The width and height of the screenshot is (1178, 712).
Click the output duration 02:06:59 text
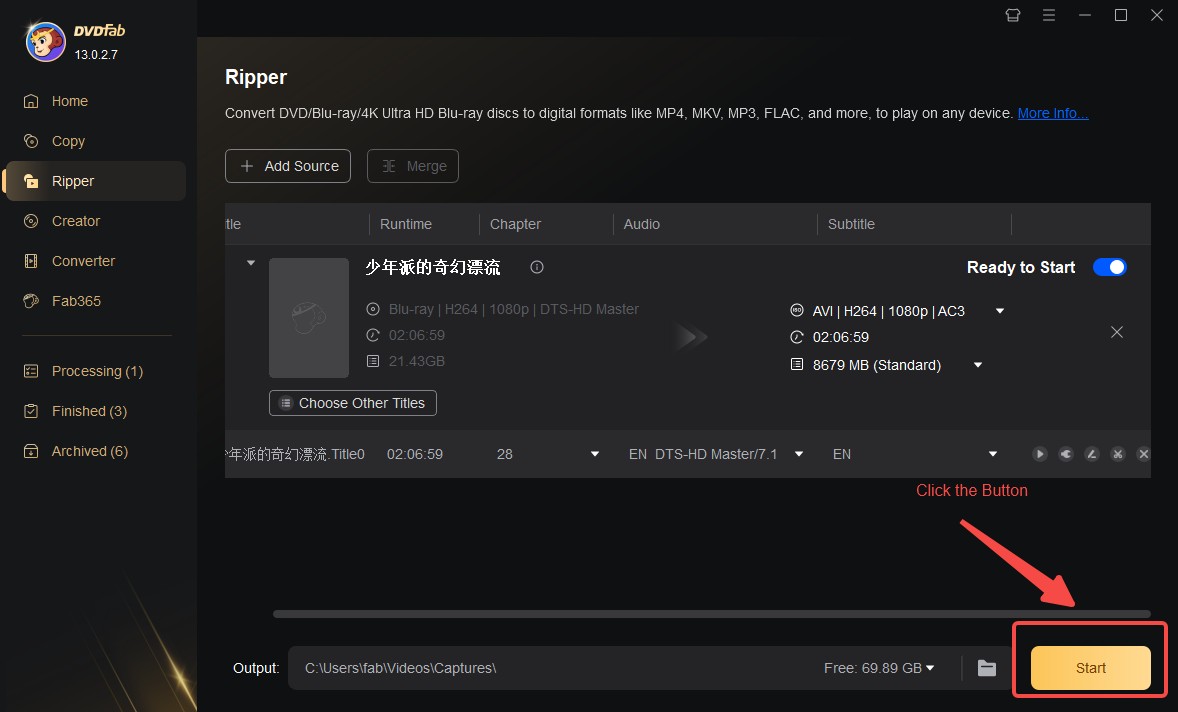[x=841, y=337]
